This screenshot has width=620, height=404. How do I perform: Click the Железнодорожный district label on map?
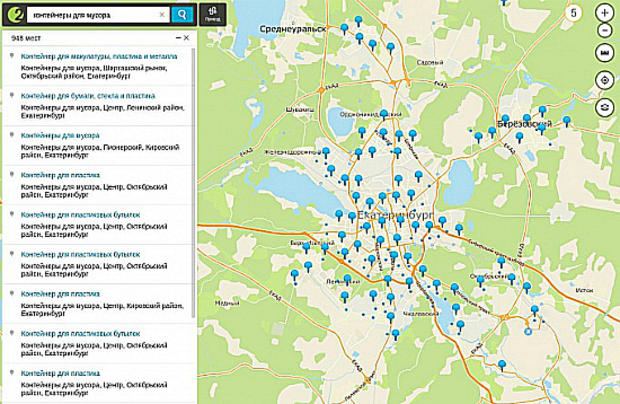[292, 152]
